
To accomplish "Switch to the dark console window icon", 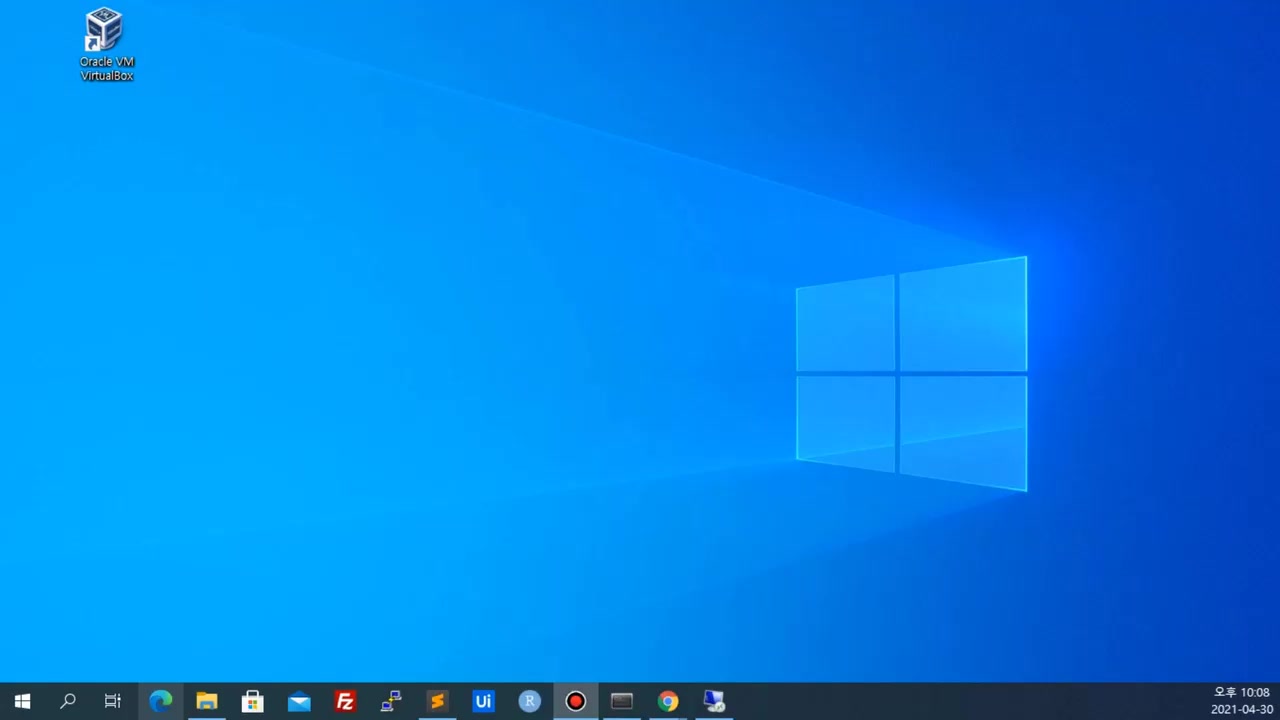I will coord(621,701).
